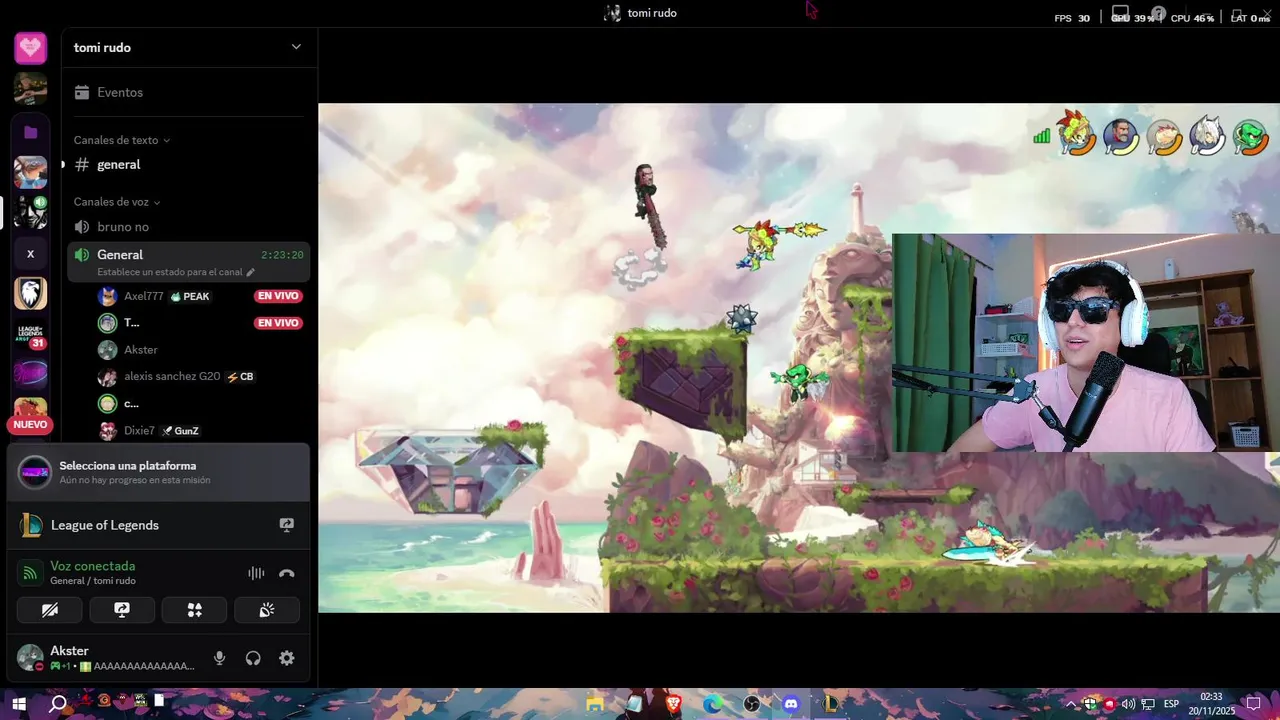The height and width of the screenshot is (720, 1280).
Task: Open the soundboard in voice panel
Action: click(267, 610)
